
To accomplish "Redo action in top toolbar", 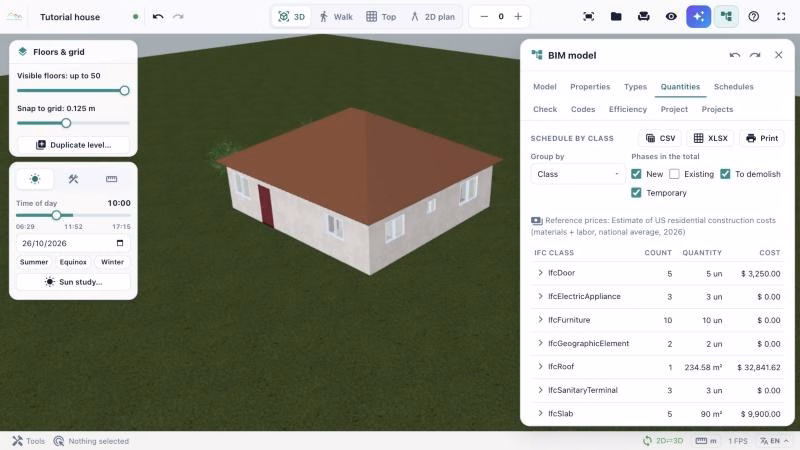I will tap(178, 17).
